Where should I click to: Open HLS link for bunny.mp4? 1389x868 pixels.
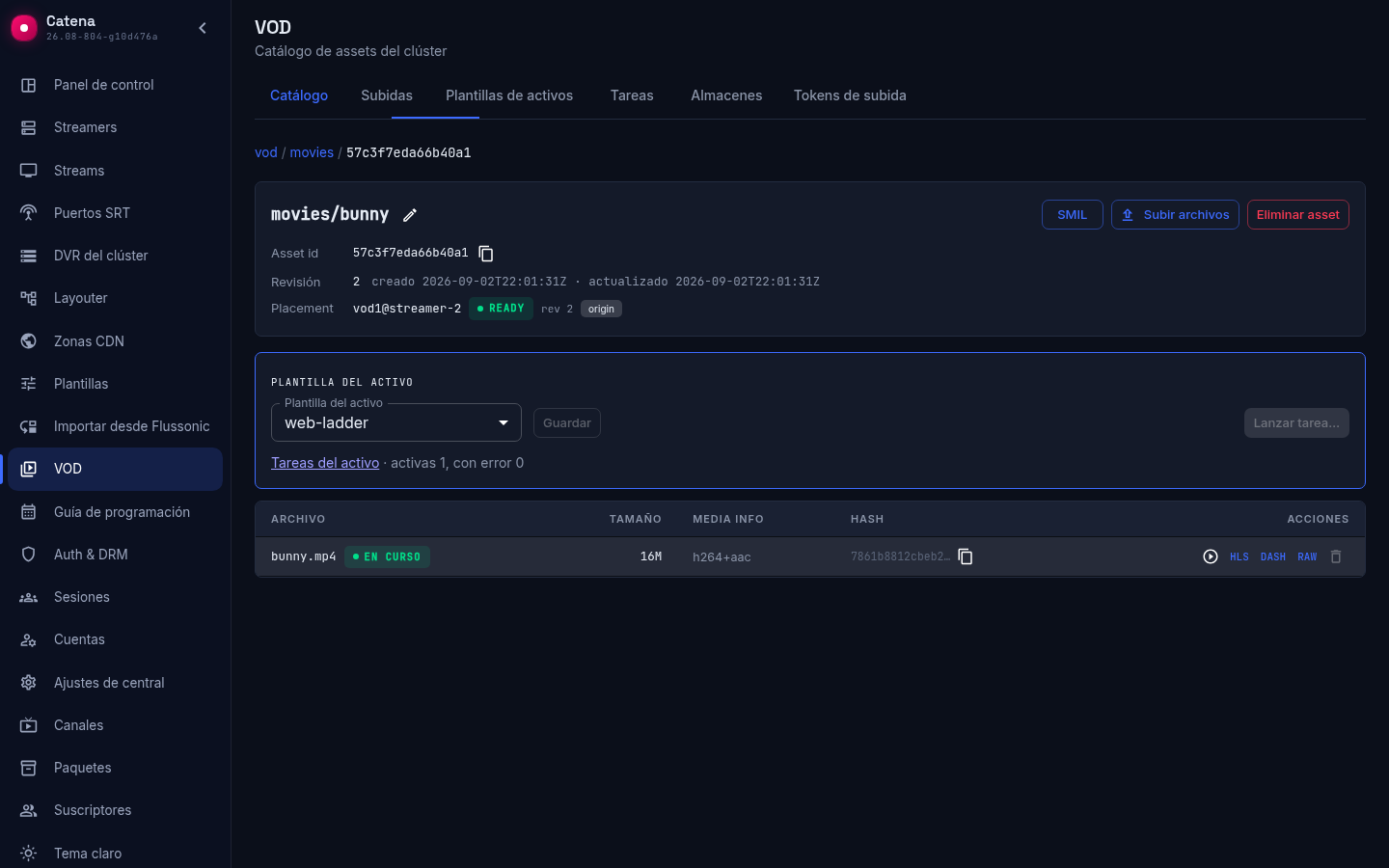coord(1239,556)
